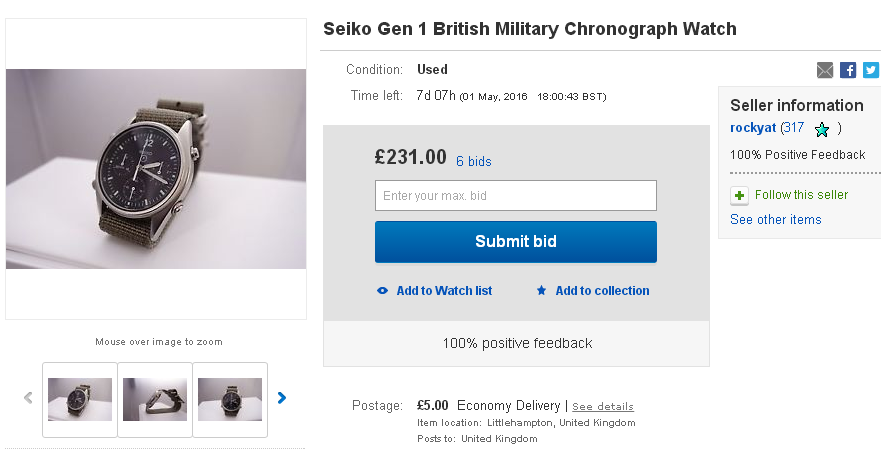The width and height of the screenshot is (881, 455).
Task: Click the seller's feedback star icon
Action: click(822, 129)
